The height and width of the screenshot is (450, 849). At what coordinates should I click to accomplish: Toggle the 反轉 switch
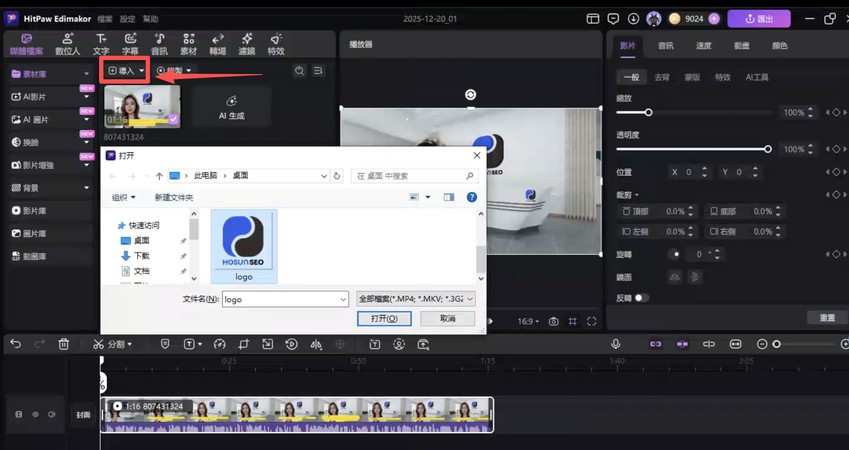click(640, 297)
